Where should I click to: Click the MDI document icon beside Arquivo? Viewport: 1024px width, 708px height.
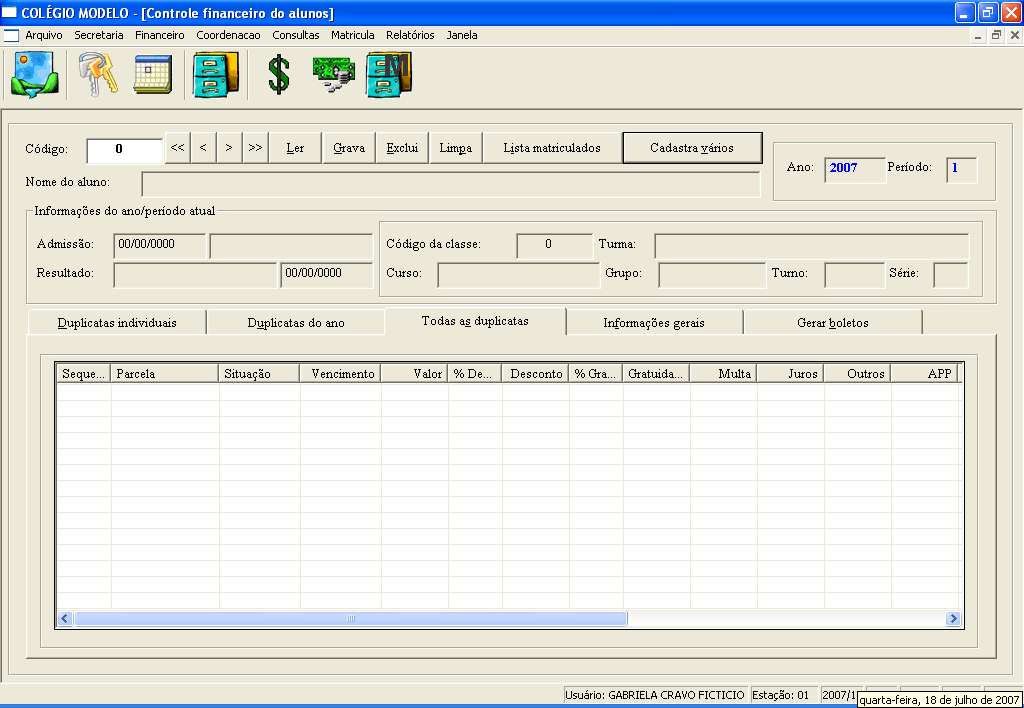point(12,35)
